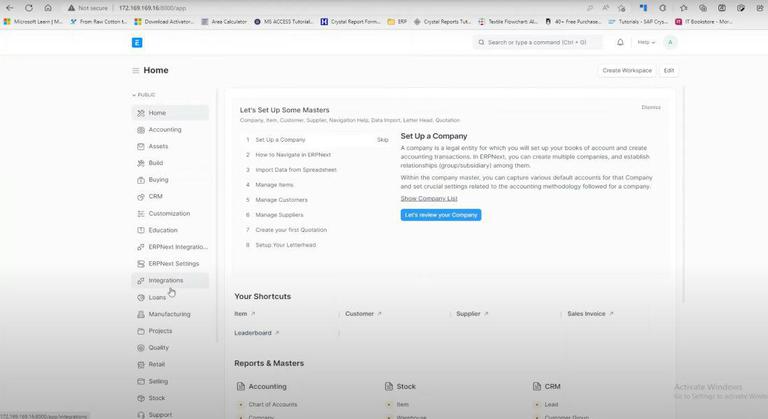Select step Manage Suppliers

(279, 215)
